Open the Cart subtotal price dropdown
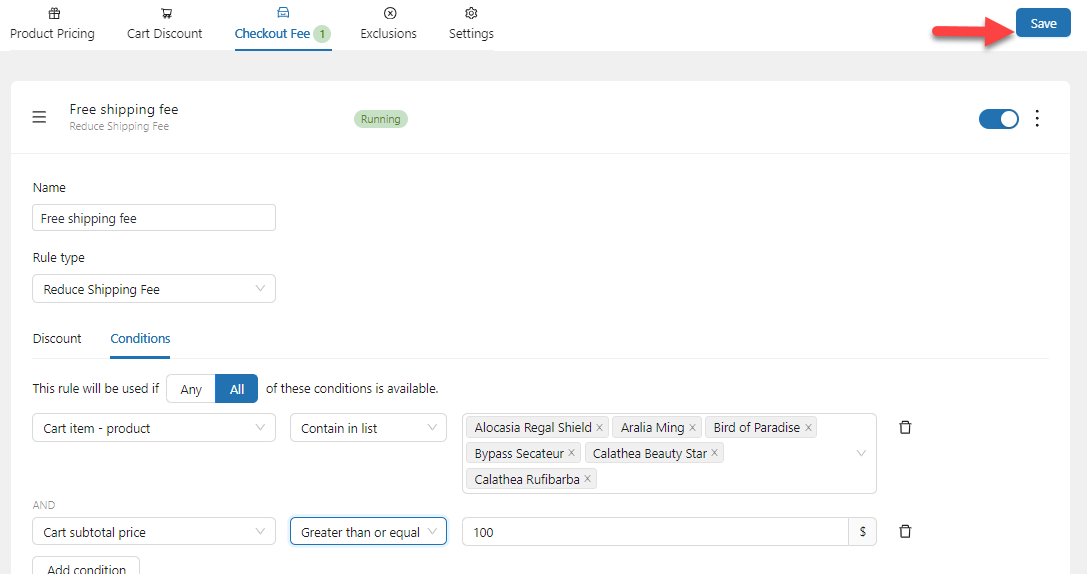Image resolution: width=1087 pixels, height=574 pixels. 154,532
